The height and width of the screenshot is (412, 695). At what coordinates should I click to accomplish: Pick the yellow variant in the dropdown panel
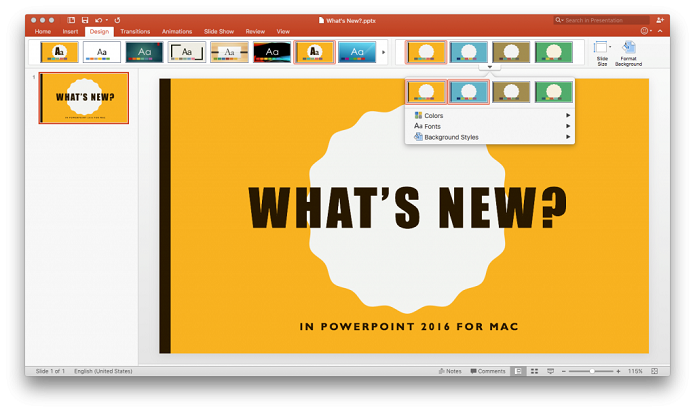[x=426, y=92]
